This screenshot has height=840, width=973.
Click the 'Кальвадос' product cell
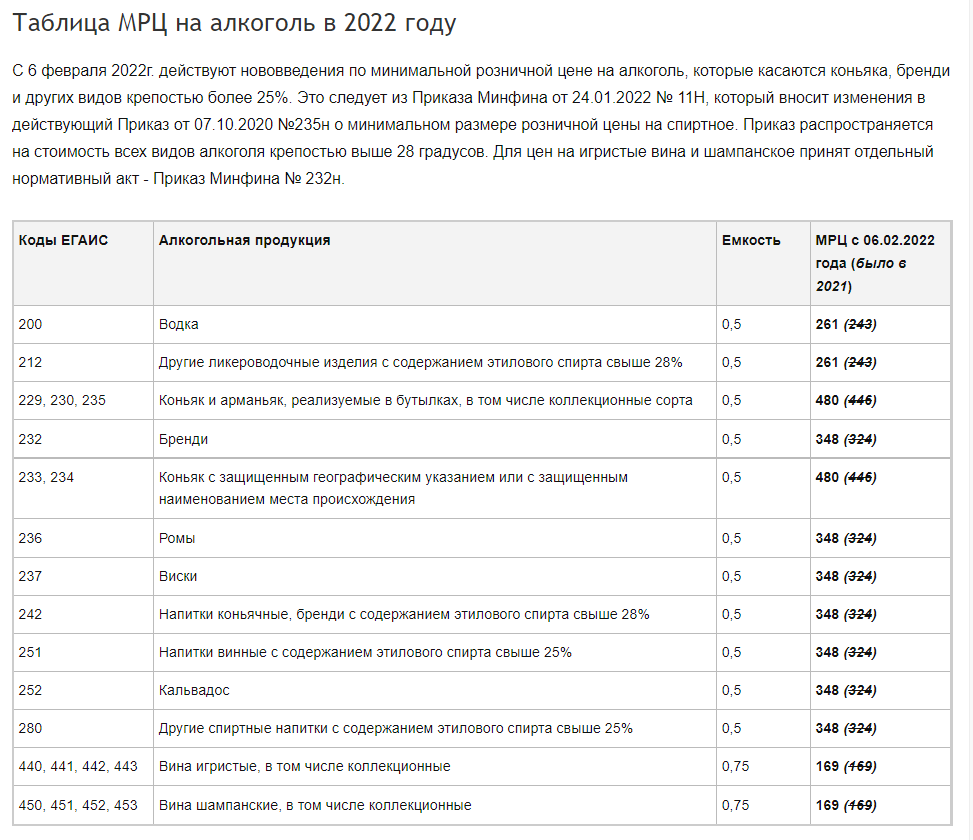435,690
